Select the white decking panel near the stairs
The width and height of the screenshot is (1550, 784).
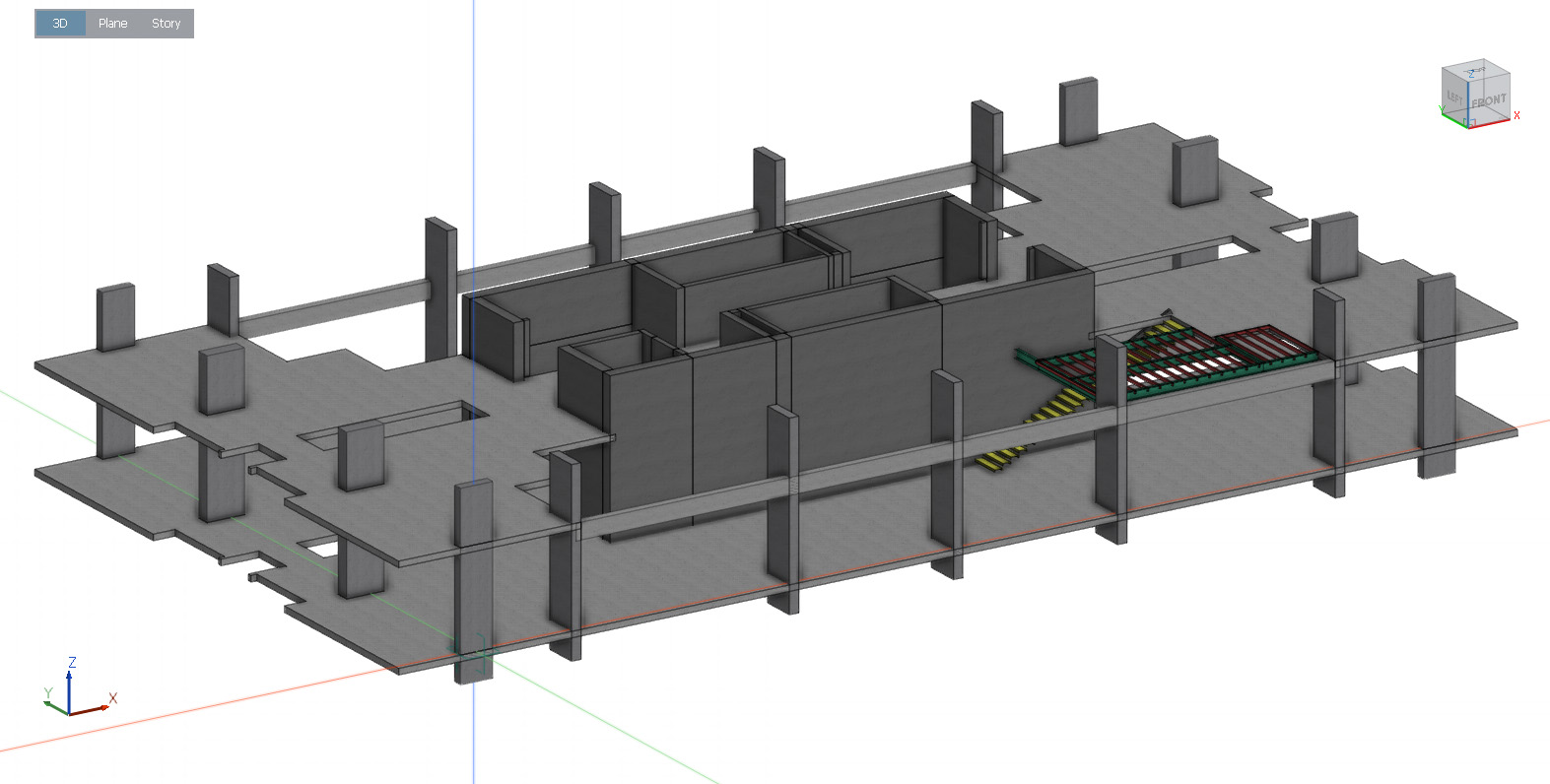coord(1173,372)
